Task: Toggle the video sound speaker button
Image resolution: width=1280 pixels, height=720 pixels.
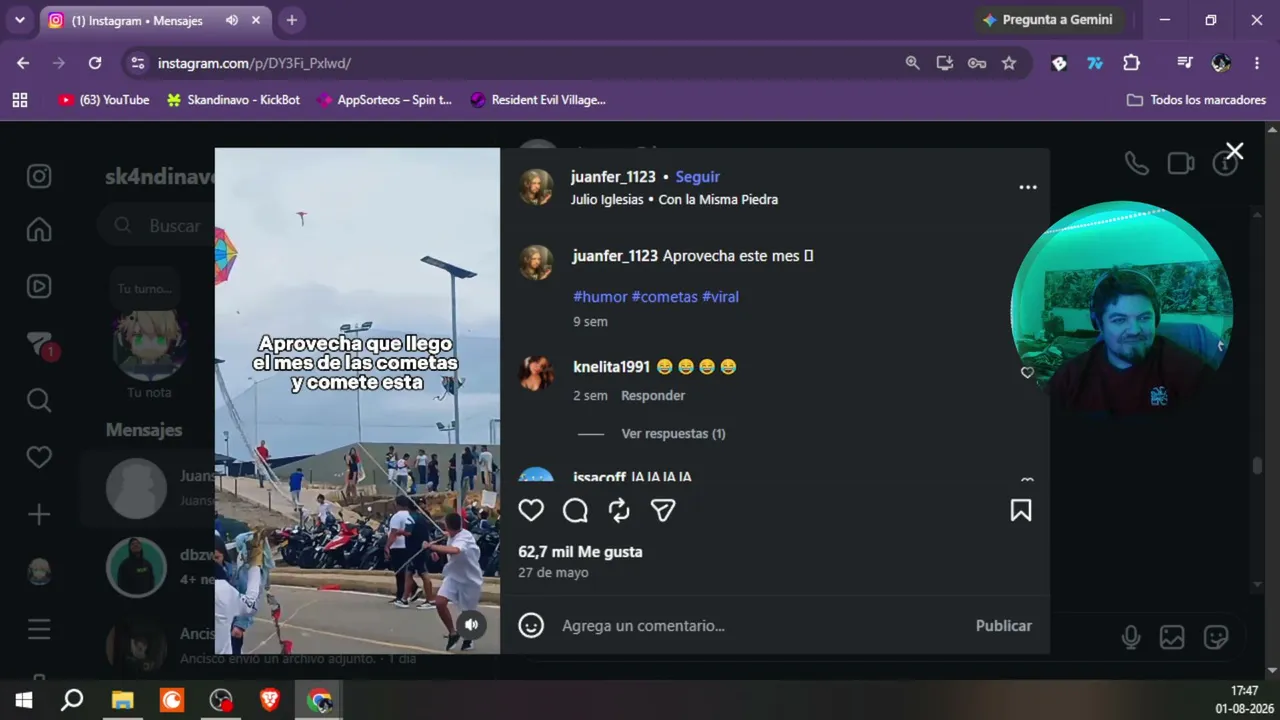Action: click(471, 625)
